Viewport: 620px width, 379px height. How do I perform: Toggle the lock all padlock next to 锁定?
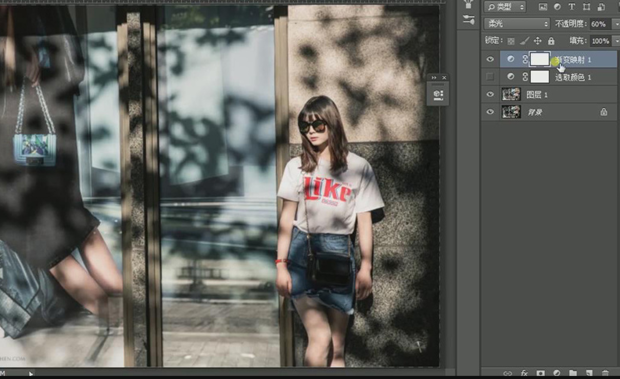[551, 41]
